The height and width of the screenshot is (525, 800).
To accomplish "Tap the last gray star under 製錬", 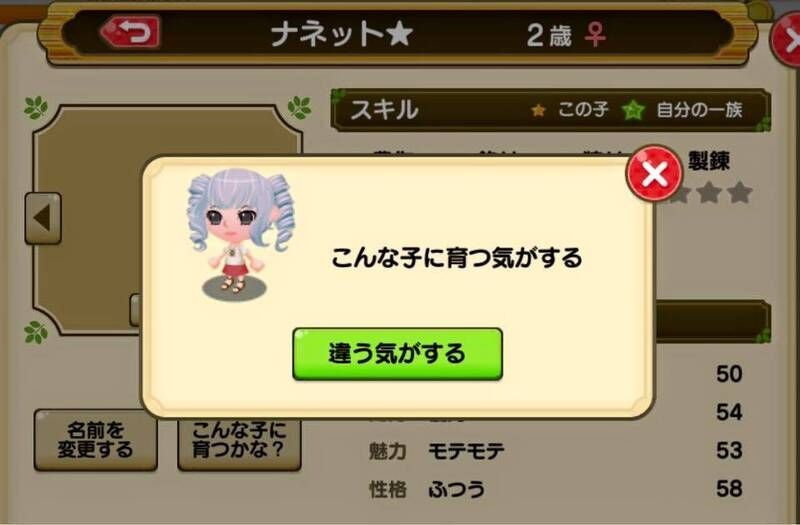I will pos(740,193).
